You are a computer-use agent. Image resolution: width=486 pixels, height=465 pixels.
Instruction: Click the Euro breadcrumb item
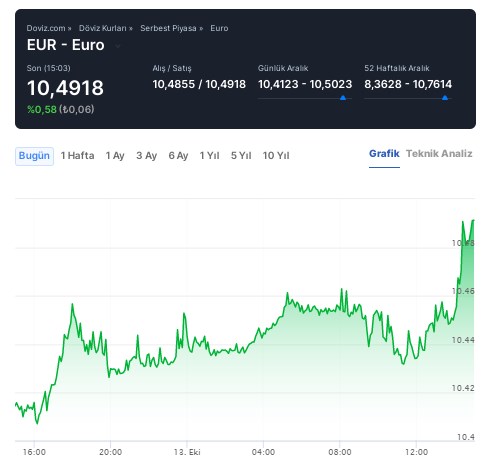219,28
